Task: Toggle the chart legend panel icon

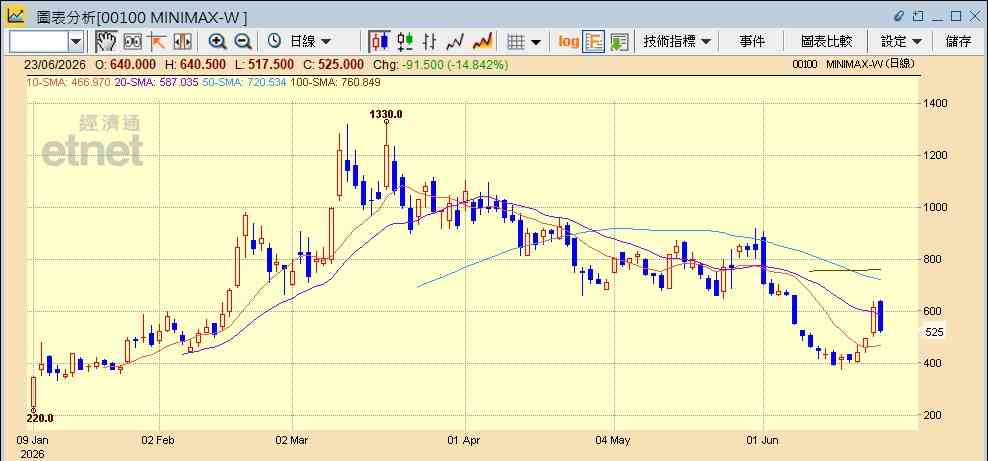Action: (x=594, y=42)
